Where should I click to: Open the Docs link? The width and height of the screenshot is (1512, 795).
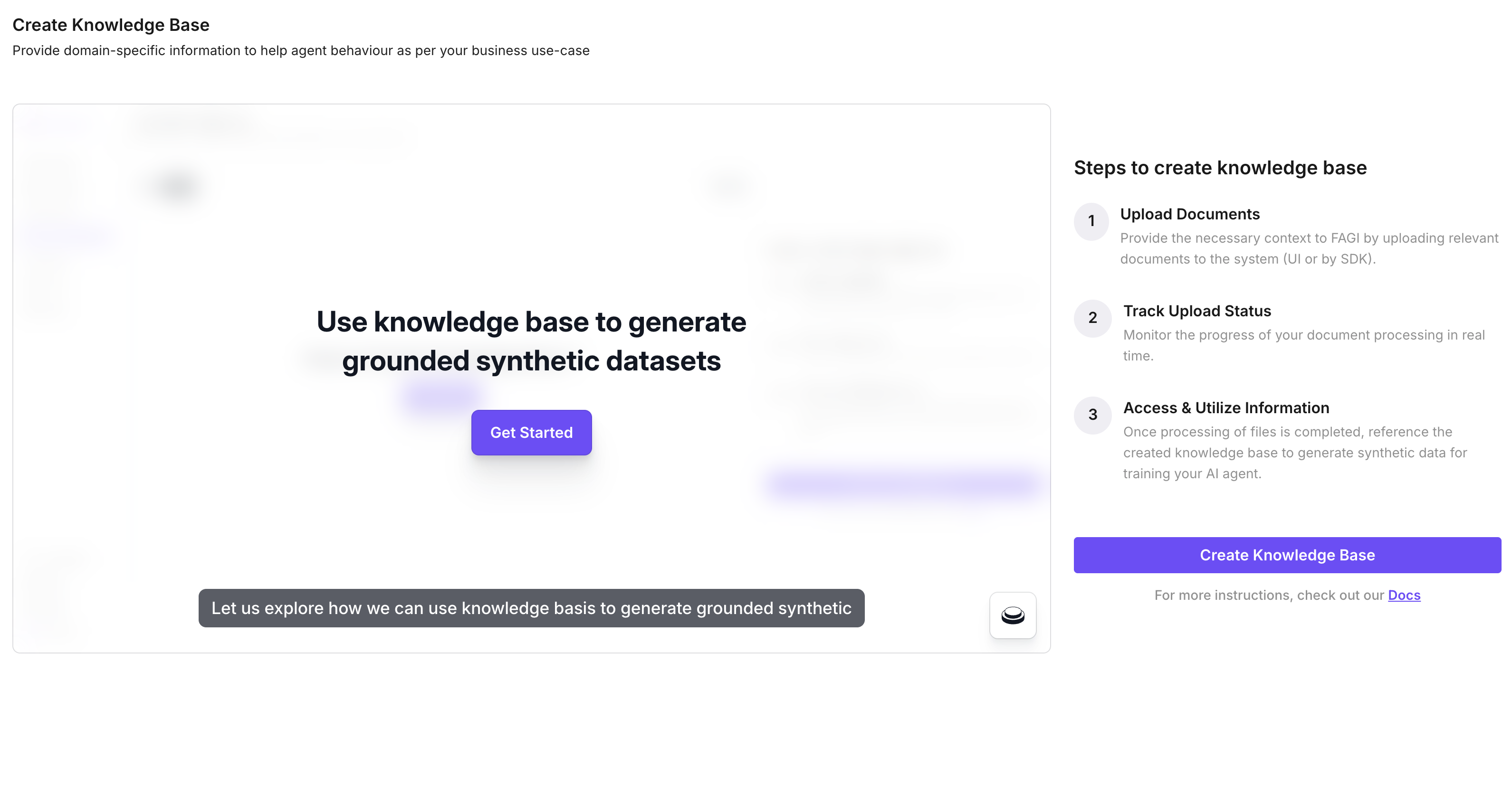[1403, 595]
